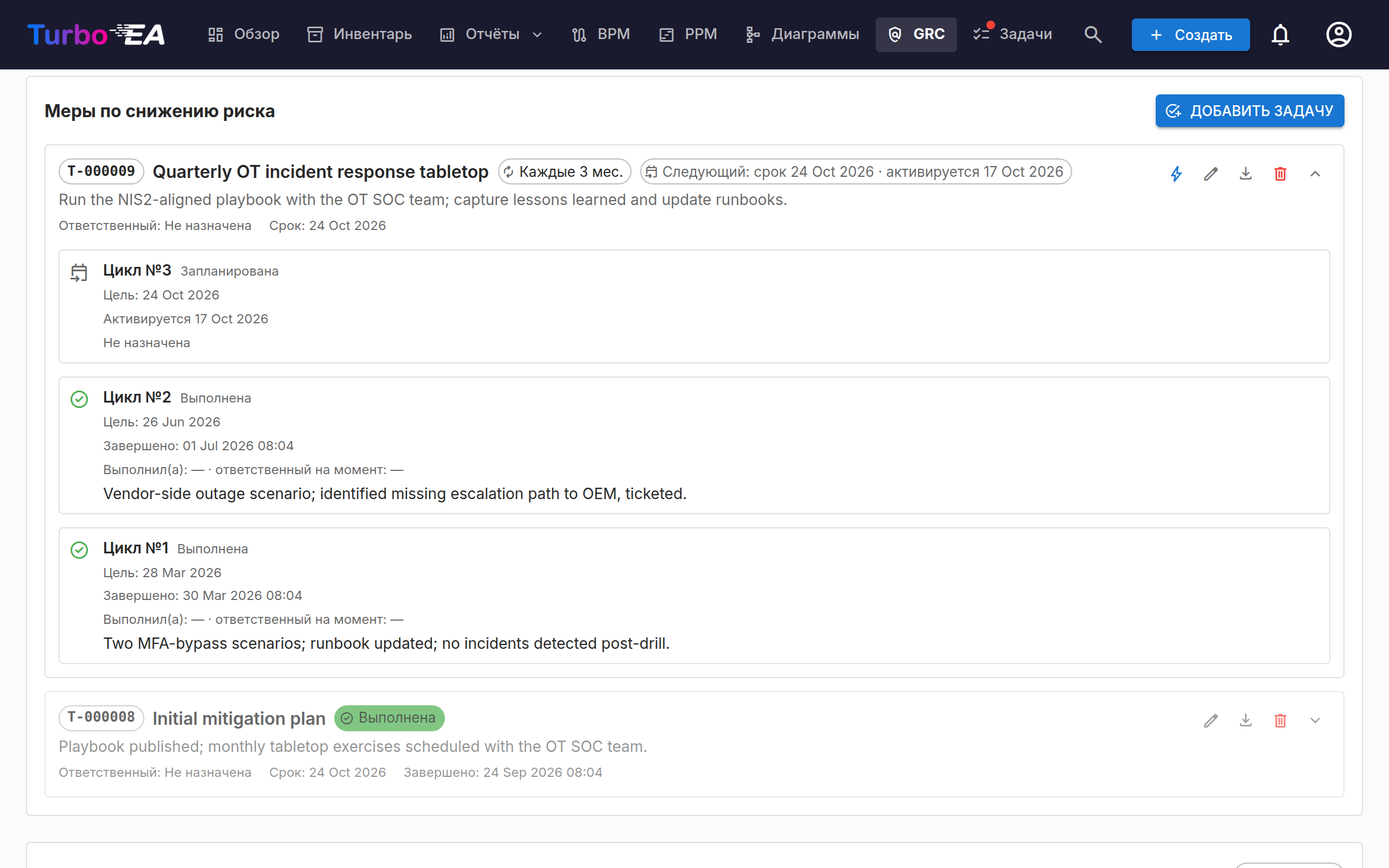Open the Отчёты dropdown menu
This screenshot has height=868, width=1389.
point(490,34)
